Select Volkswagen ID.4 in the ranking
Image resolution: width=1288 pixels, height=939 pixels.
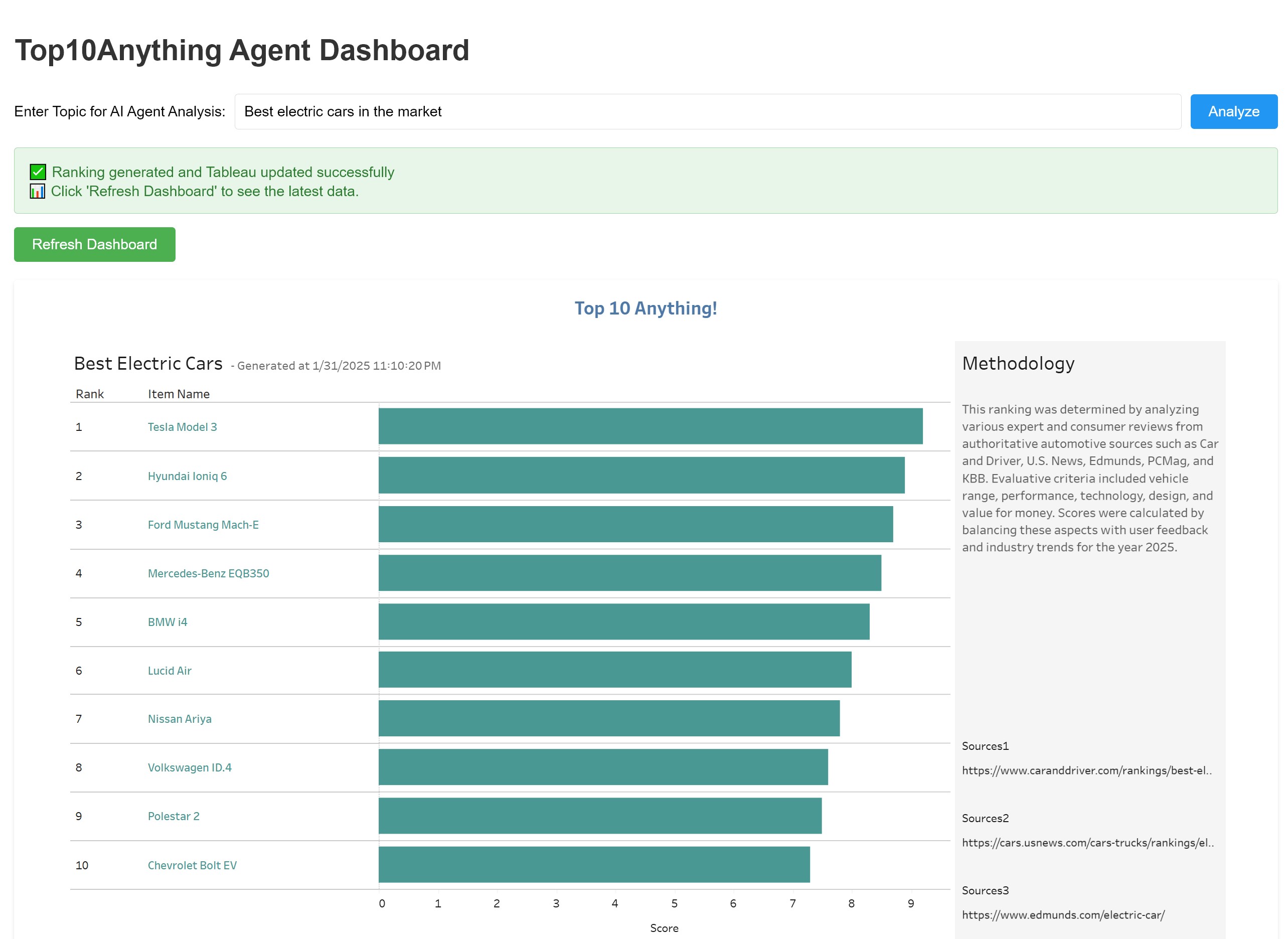pos(189,767)
